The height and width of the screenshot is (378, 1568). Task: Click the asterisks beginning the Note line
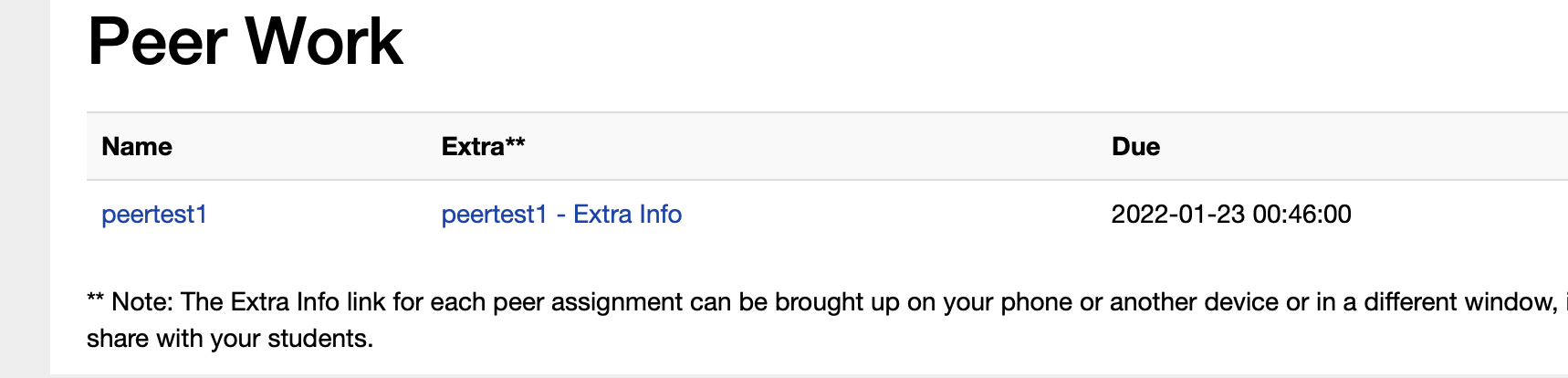95,300
